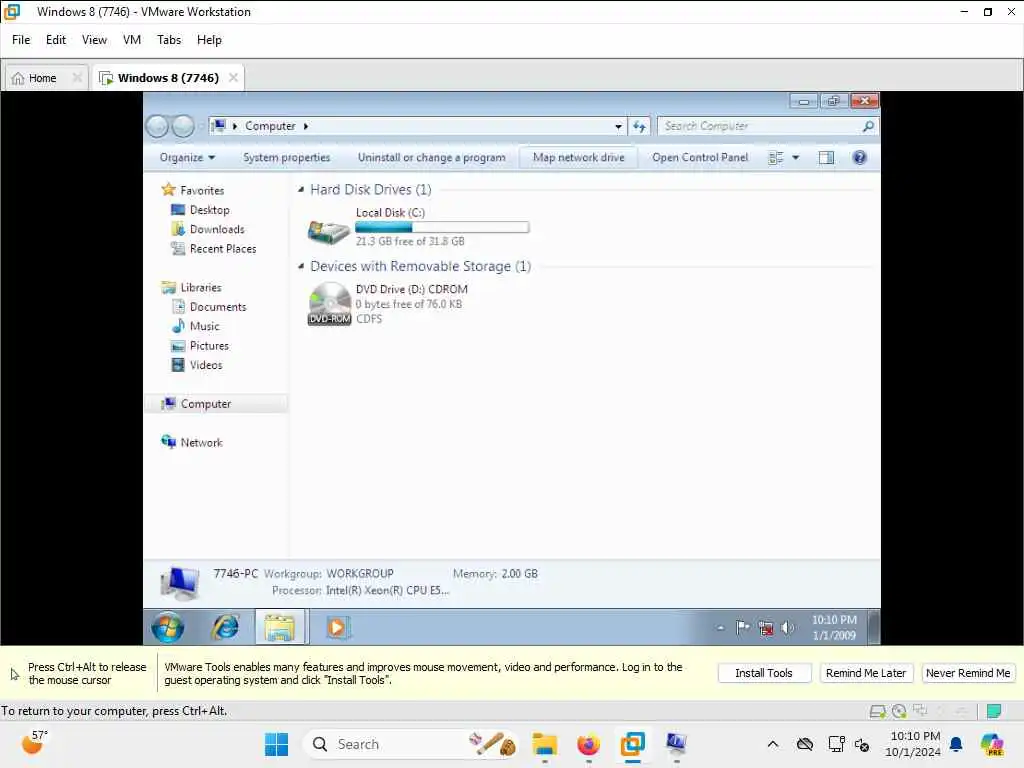Click the Install Tools button
The height and width of the screenshot is (768, 1024).
[764, 673]
